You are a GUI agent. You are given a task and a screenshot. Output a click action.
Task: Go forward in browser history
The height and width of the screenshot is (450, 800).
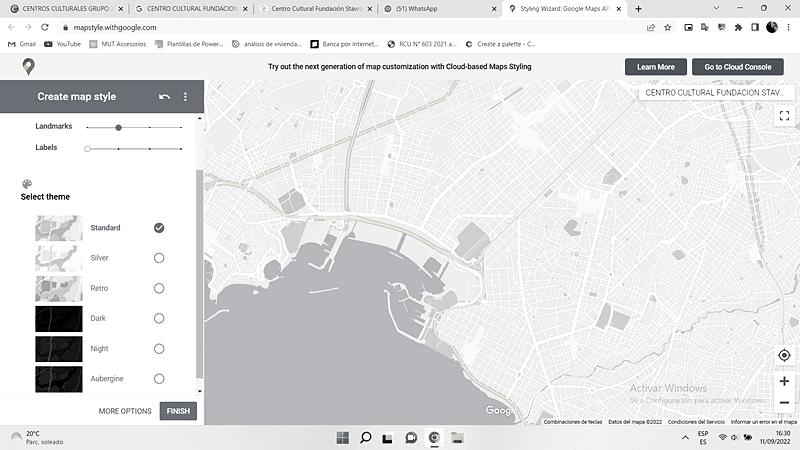(28, 28)
